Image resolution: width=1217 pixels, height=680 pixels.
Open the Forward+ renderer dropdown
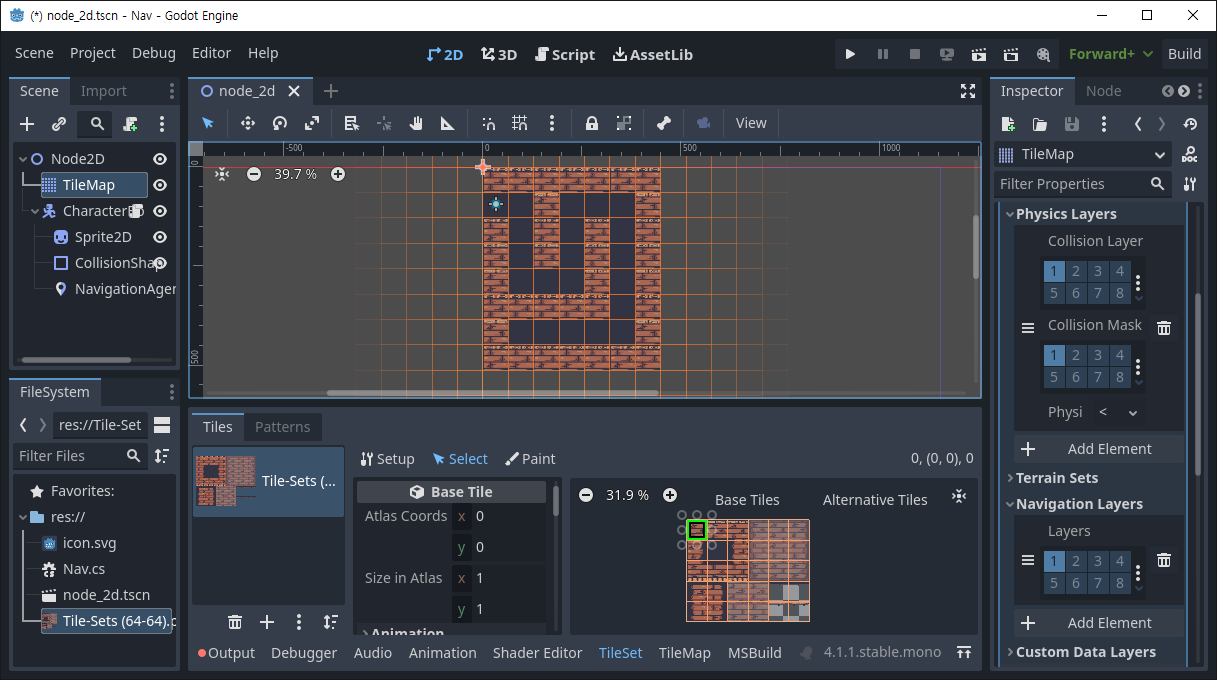click(x=1110, y=54)
